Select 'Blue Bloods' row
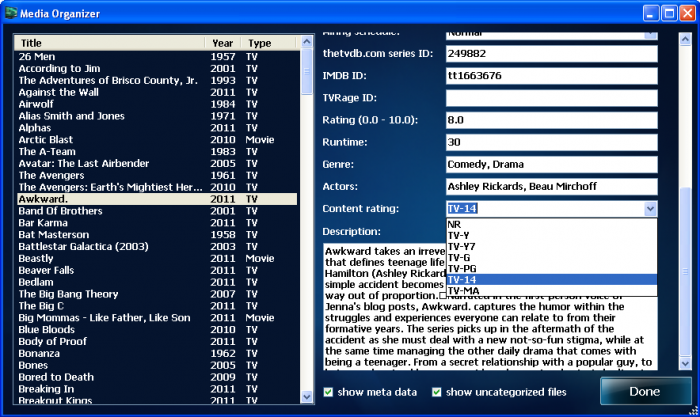 coord(157,330)
